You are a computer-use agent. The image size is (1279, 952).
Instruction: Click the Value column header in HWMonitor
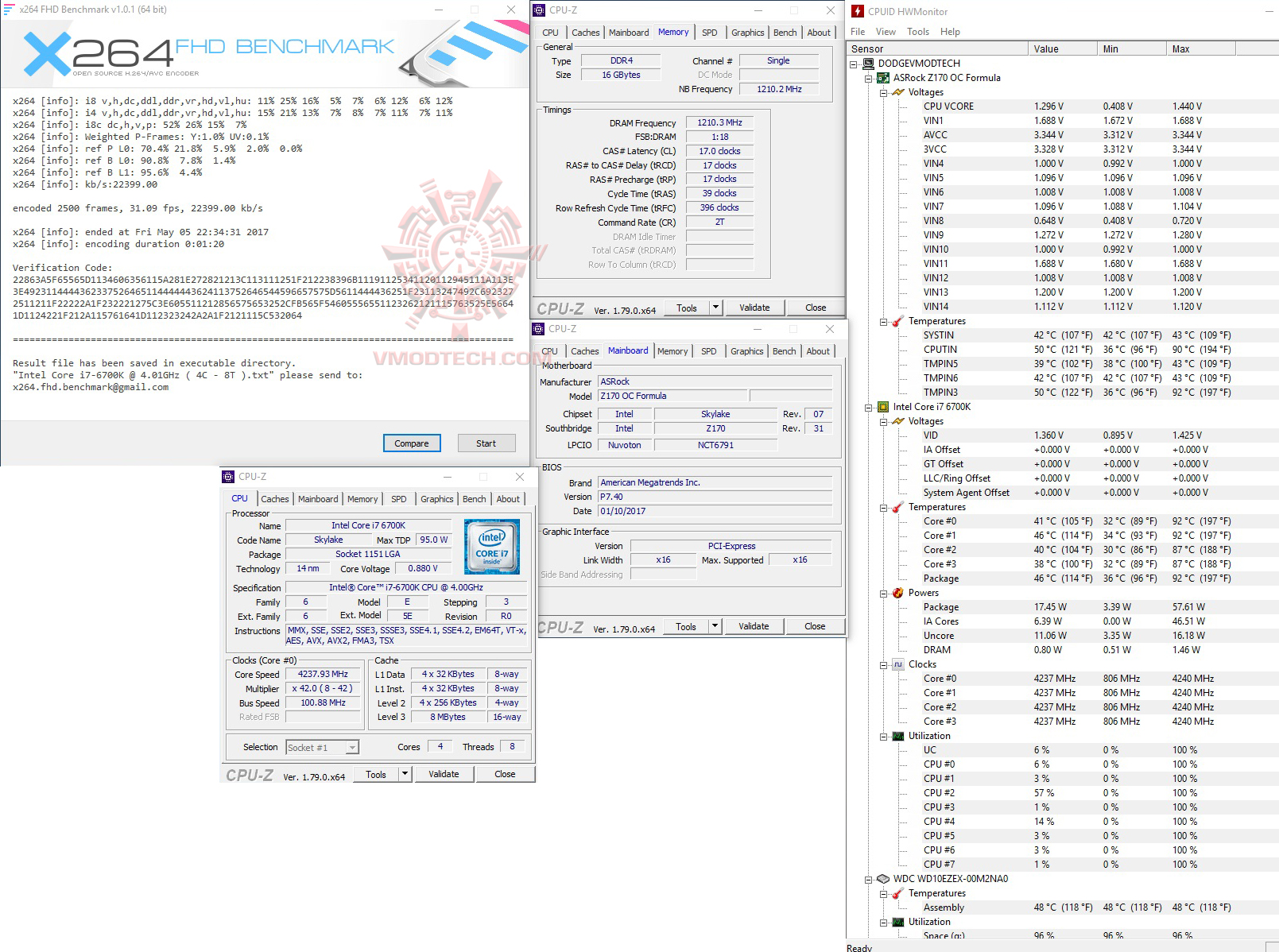pyautogui.click(x=1063, y=48)
